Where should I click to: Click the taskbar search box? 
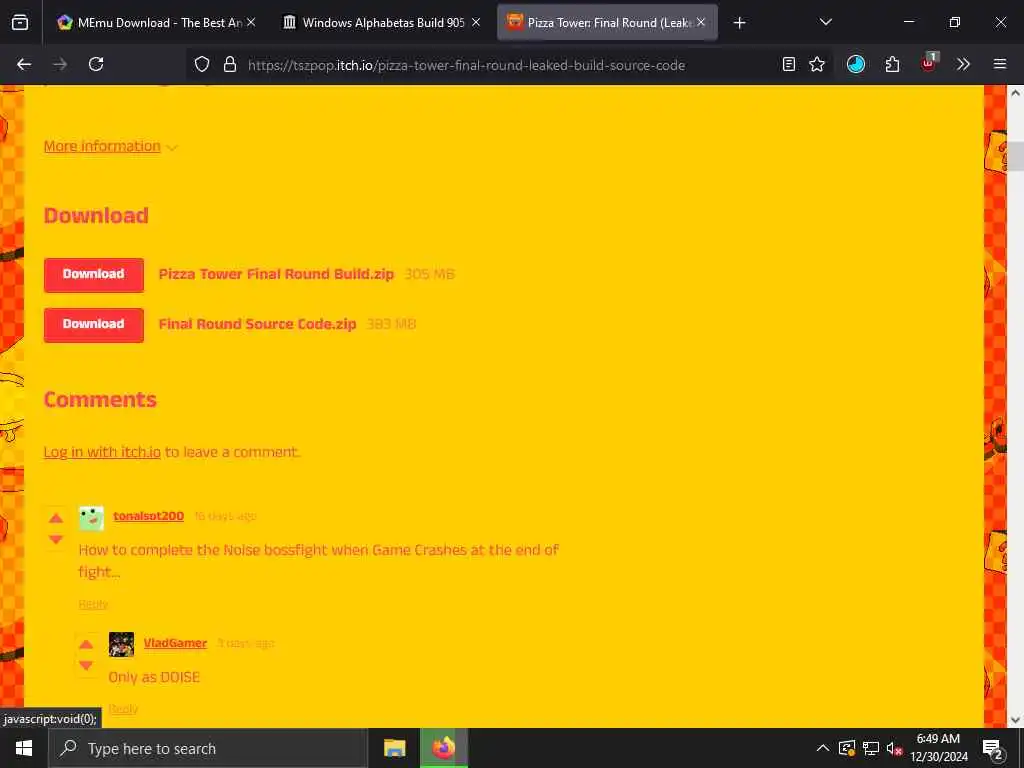(x=208, y=748)
